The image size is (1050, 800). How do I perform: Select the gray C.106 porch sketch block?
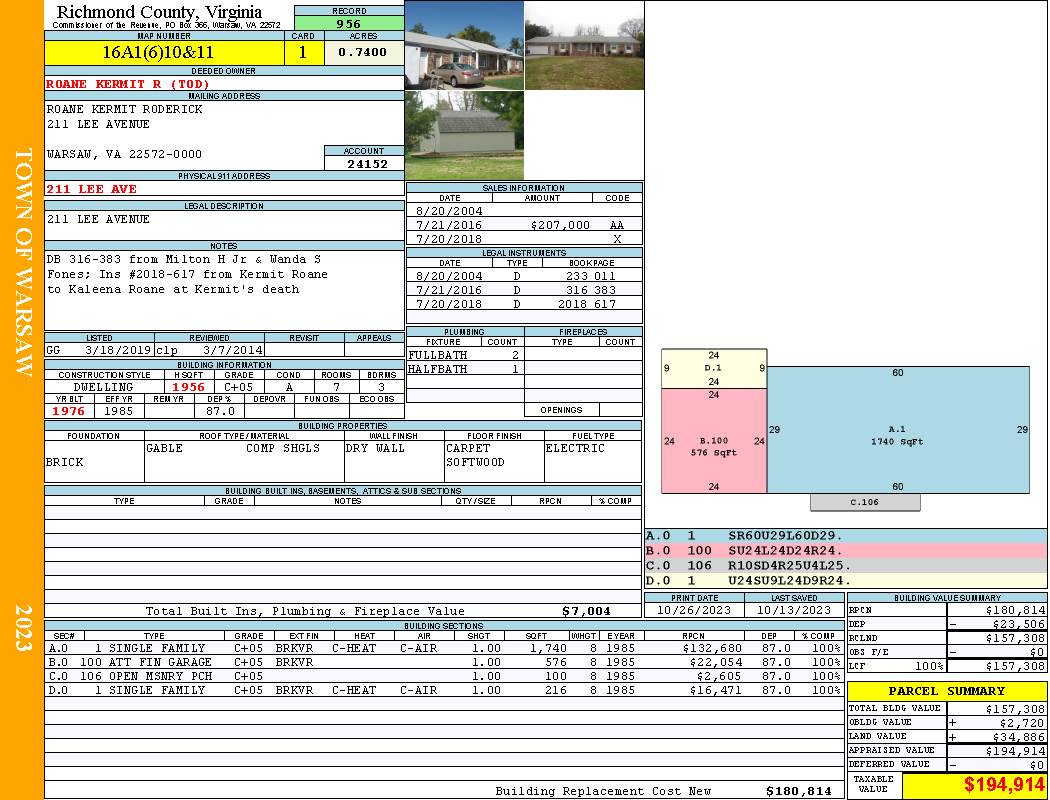click(x=865, y=502)
